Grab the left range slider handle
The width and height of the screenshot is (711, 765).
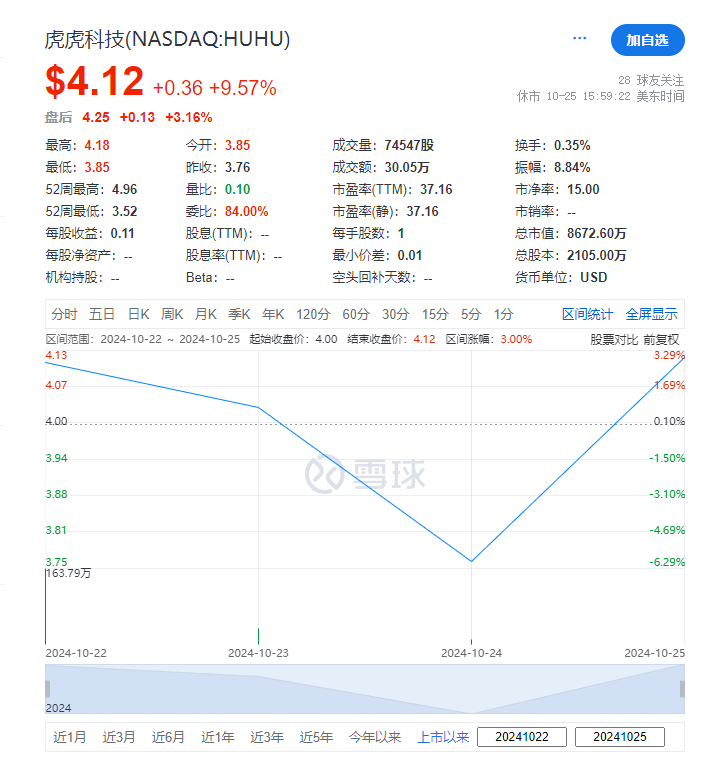[47, 689]
